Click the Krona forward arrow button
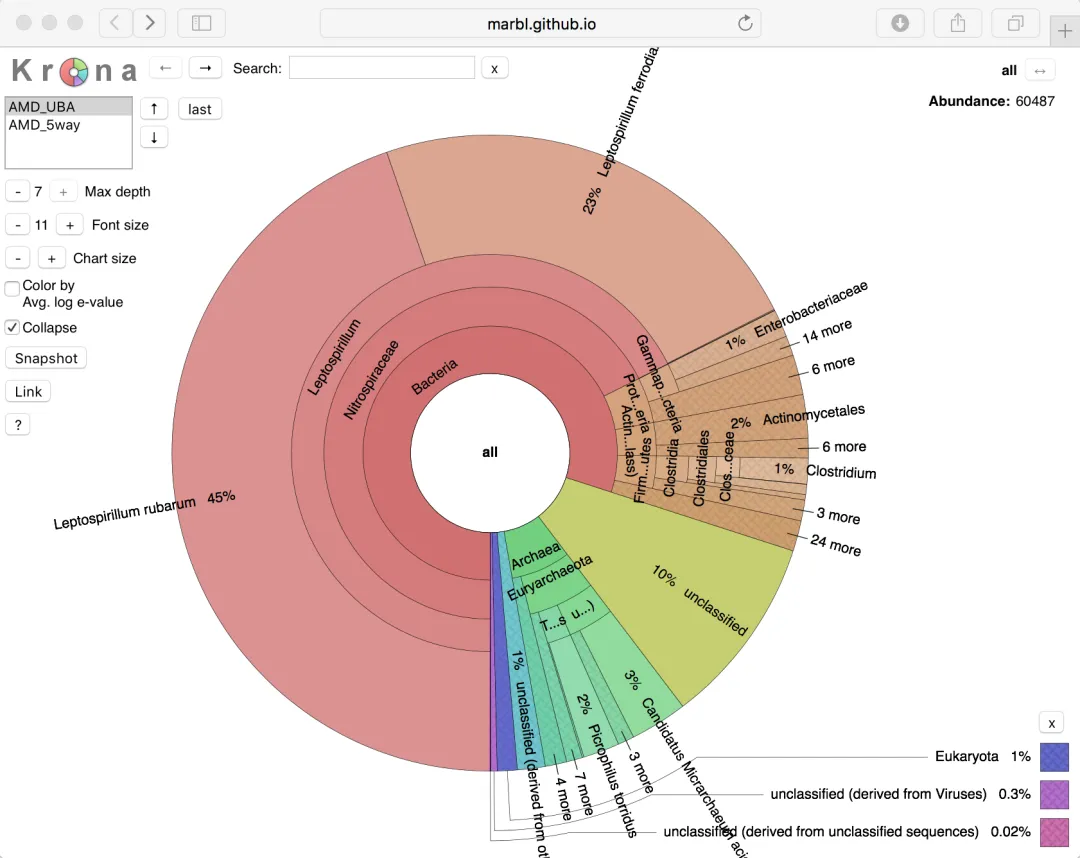Image resolution: width=1080 pixels, height=858 pixels. 205,68
